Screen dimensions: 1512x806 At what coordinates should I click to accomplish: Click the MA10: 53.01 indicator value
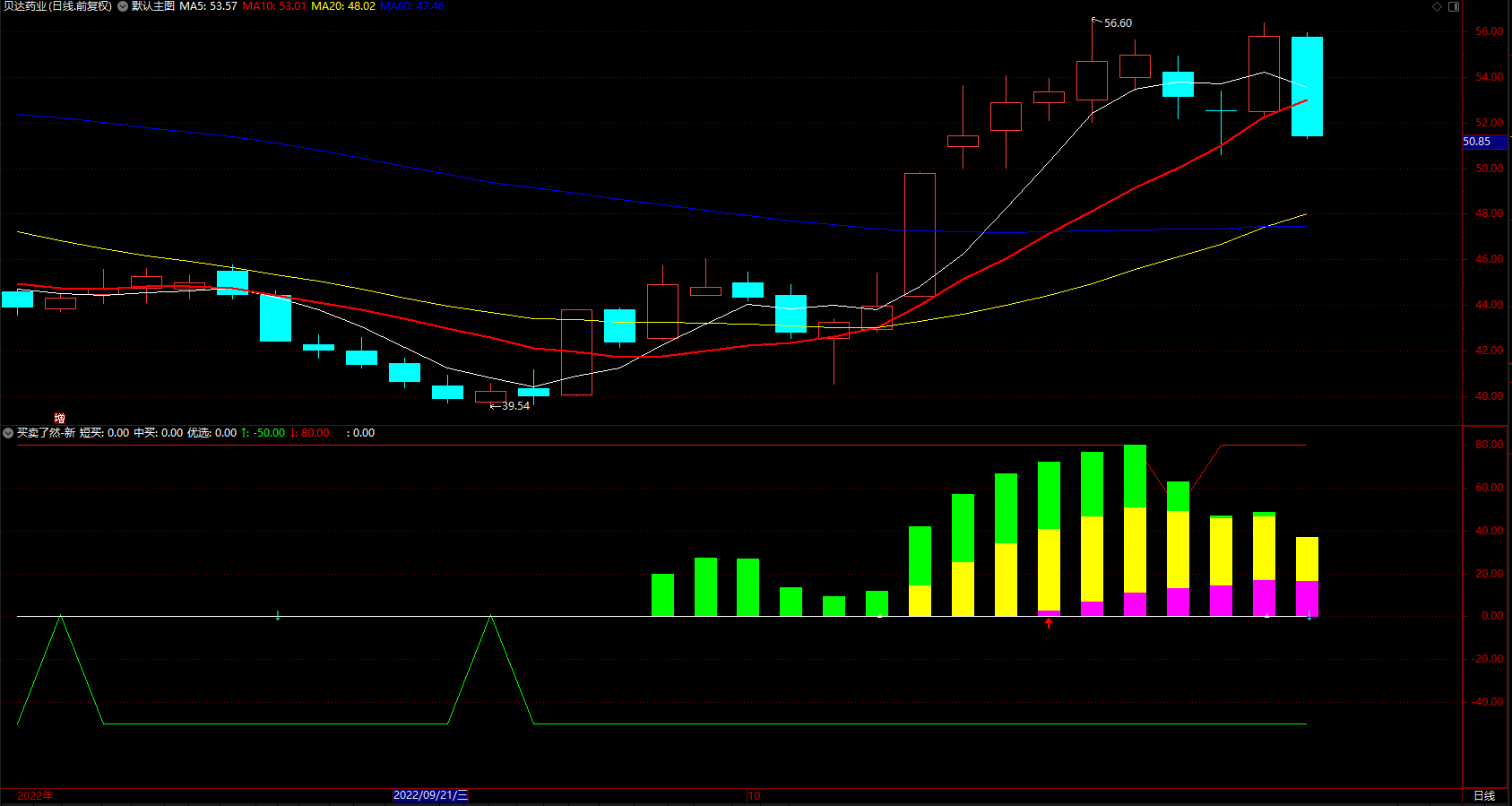click(274, 6)
